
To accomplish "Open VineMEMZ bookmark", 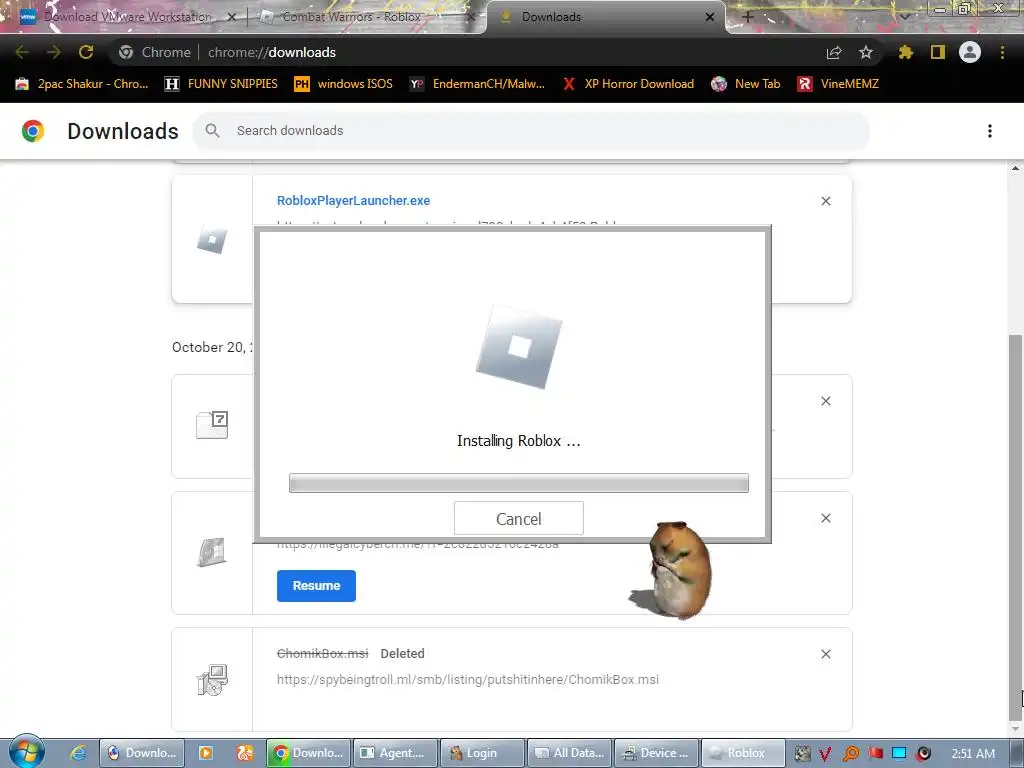I will coord(838,84).
